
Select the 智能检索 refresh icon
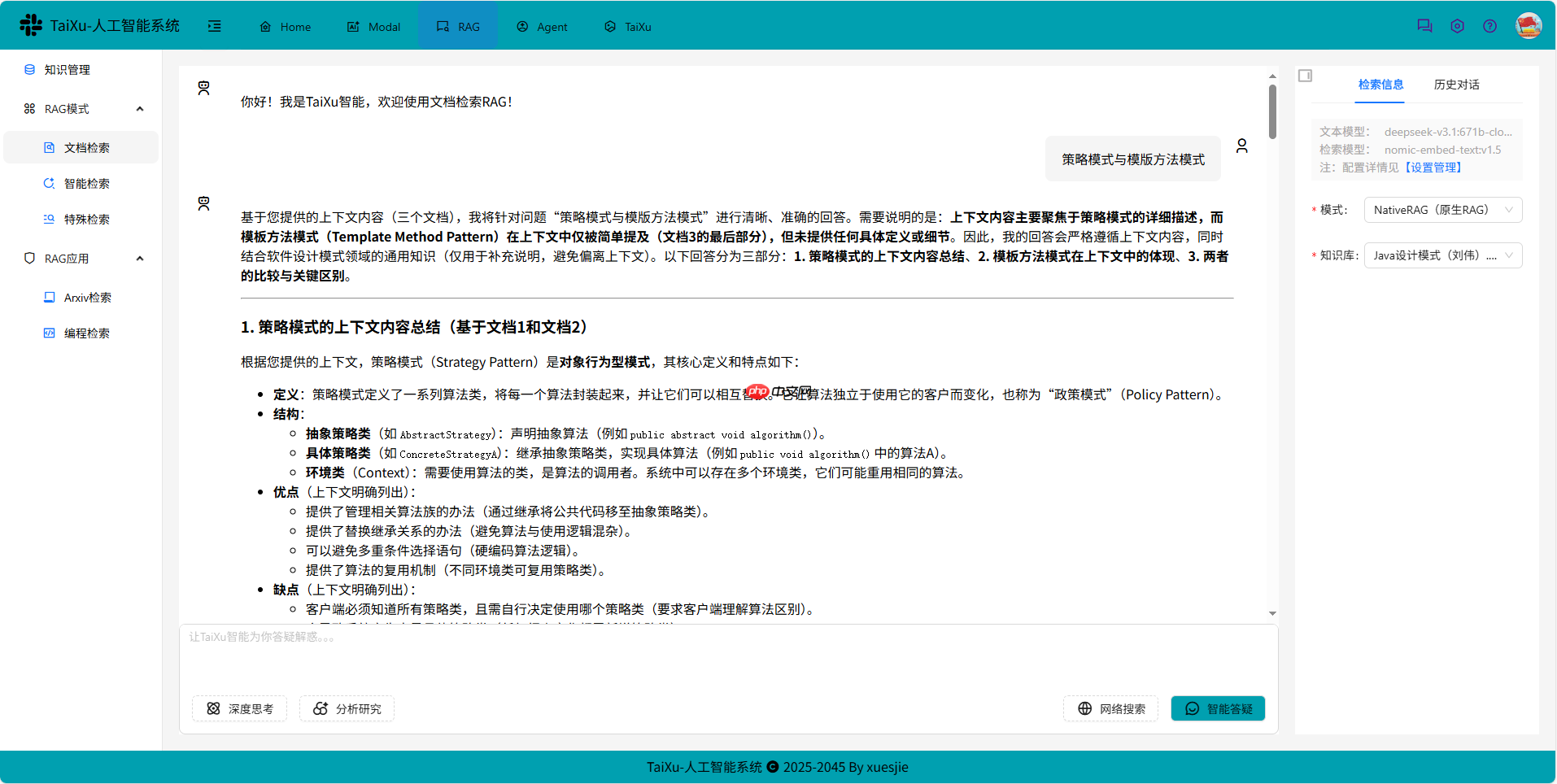49,183
